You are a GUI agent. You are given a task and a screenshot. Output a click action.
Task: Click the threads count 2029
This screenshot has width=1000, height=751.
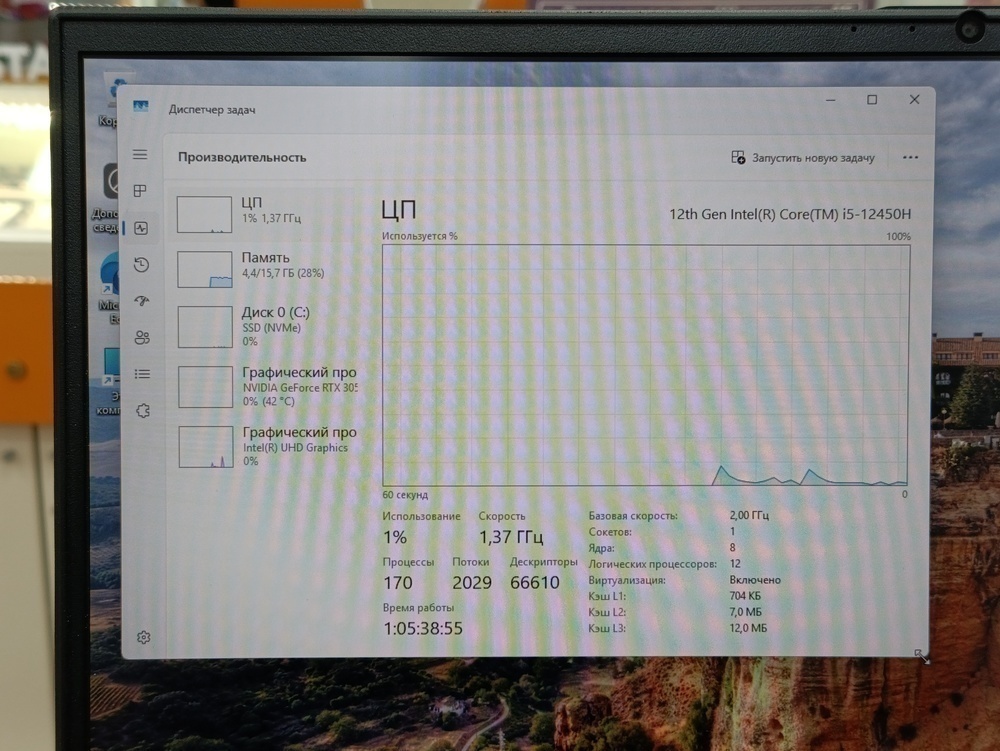point(472,583)
